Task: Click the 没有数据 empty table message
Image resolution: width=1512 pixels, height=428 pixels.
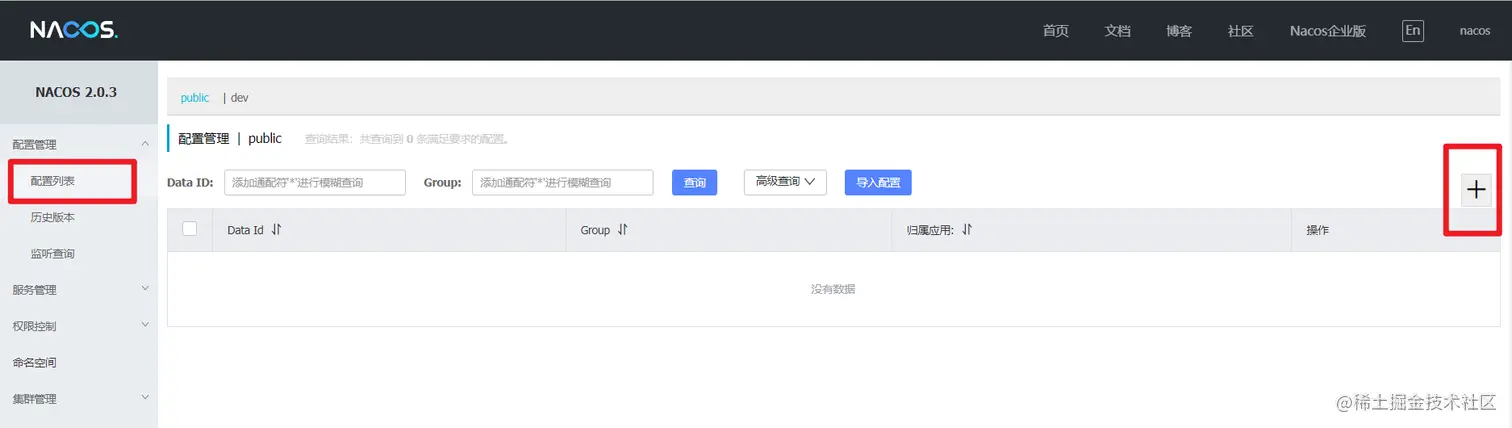Action: click(833, 289)
